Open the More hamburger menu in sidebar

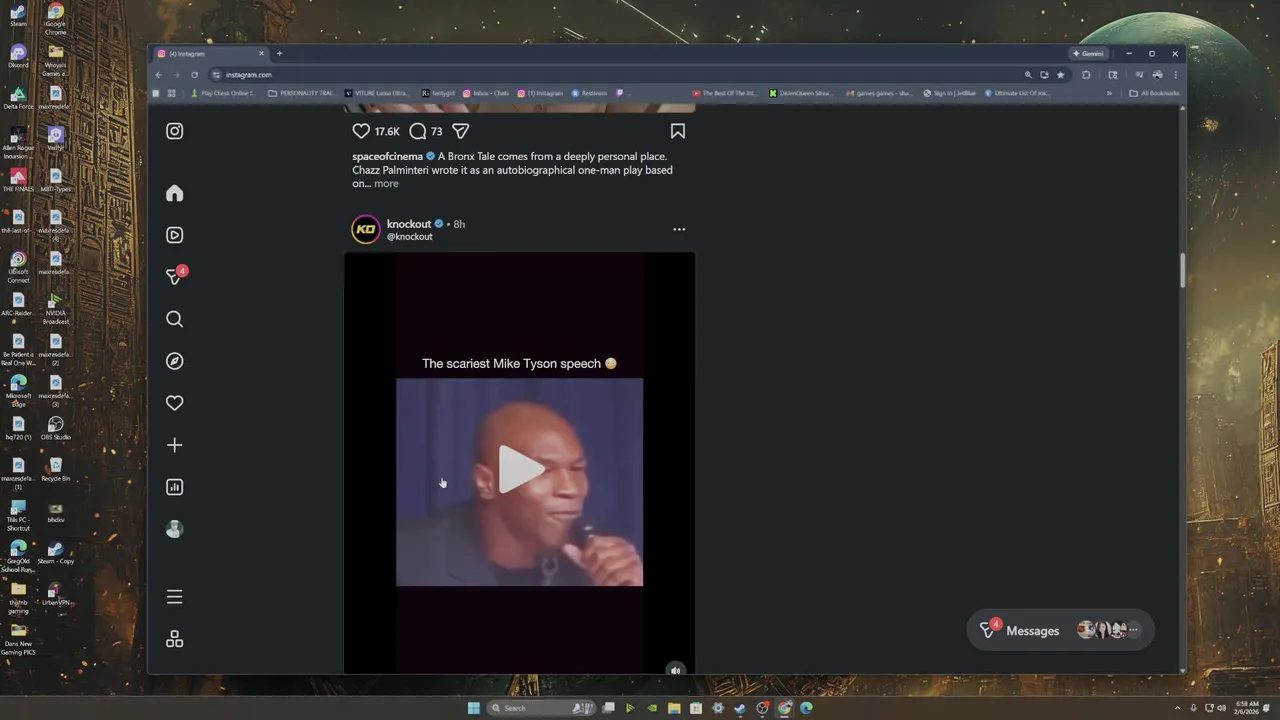pos(174,597)
